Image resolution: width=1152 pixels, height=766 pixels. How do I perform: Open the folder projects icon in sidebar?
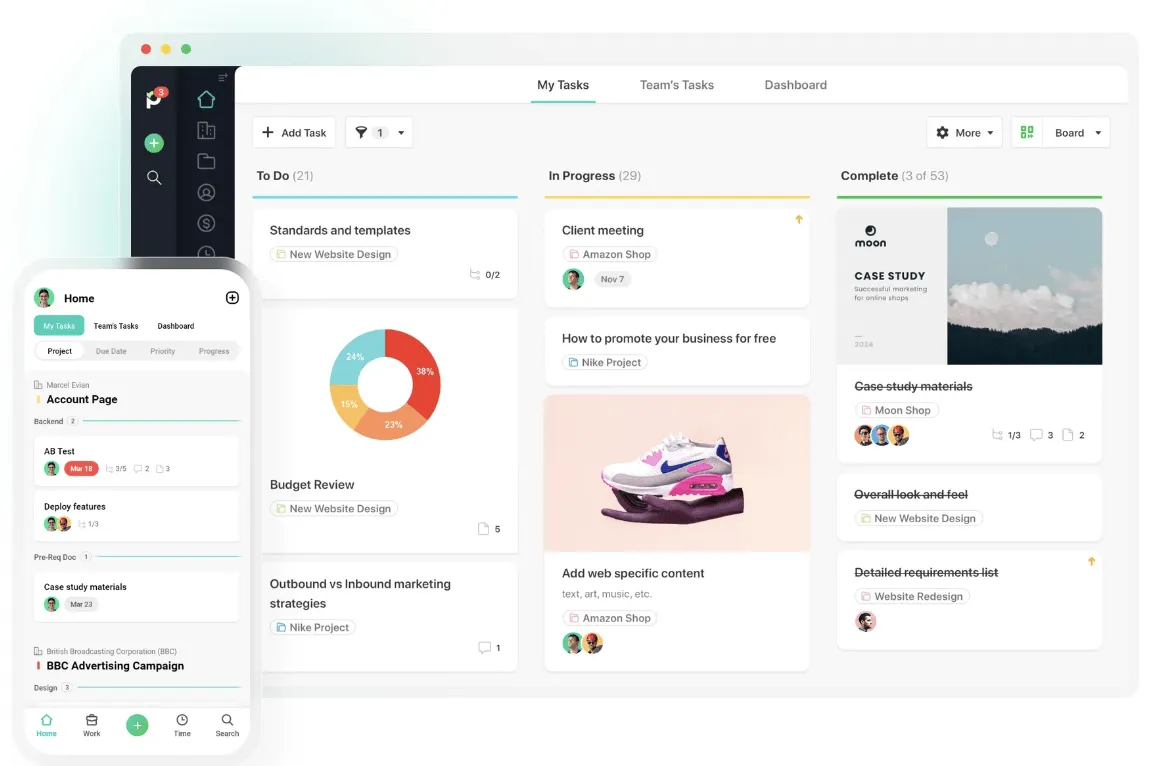(206, 162)
